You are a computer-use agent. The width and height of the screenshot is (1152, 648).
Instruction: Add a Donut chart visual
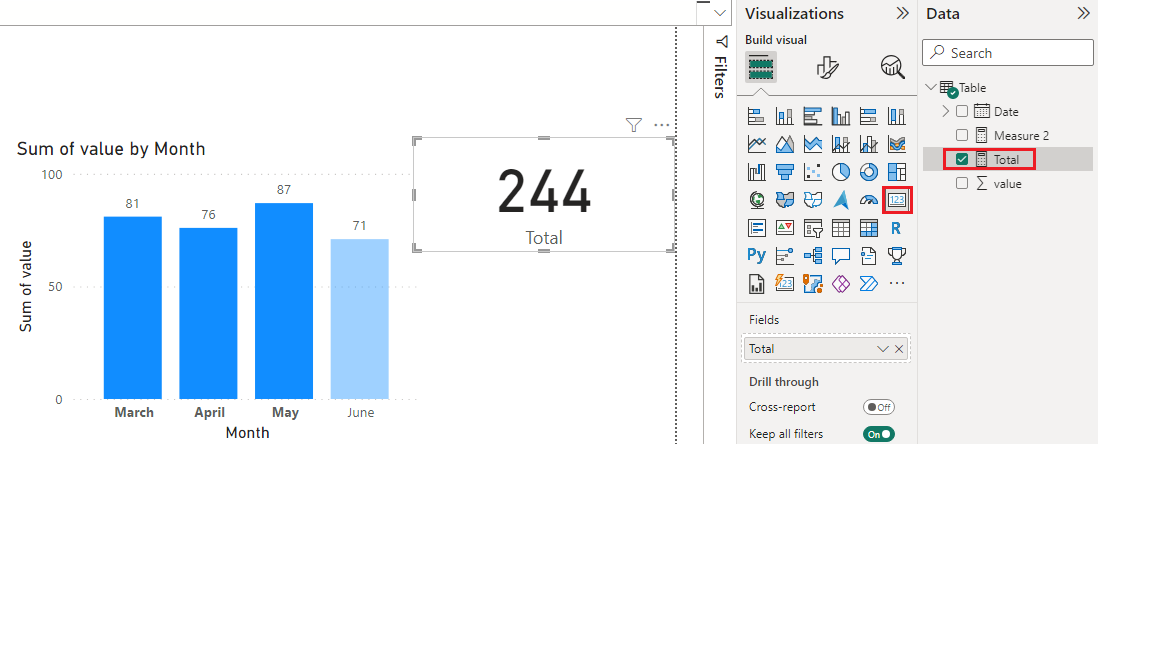tap(868, 172)
